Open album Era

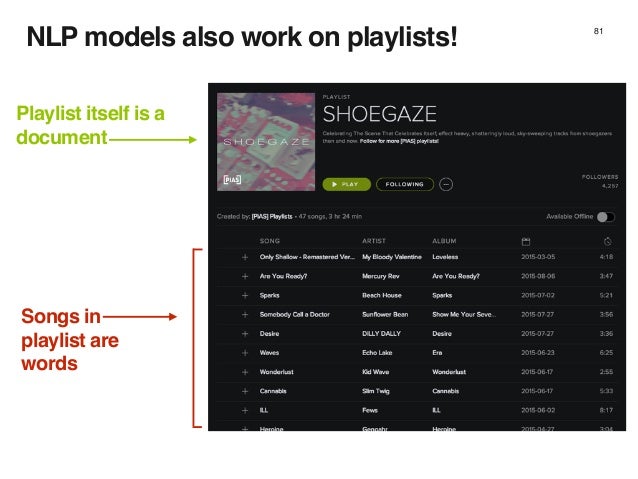click(437, 352)
